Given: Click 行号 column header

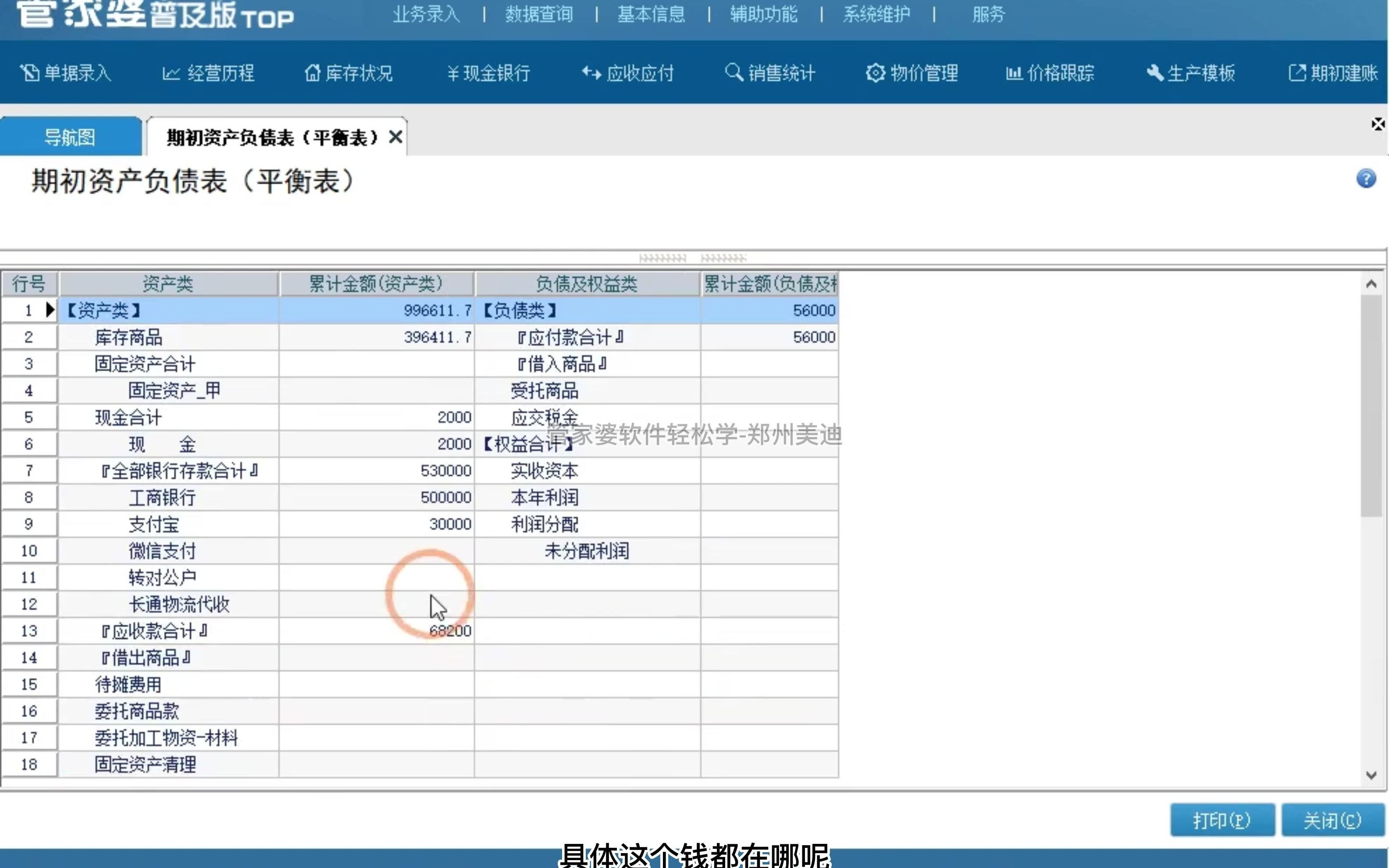Looking at the screenshot, I should (28, 284).
